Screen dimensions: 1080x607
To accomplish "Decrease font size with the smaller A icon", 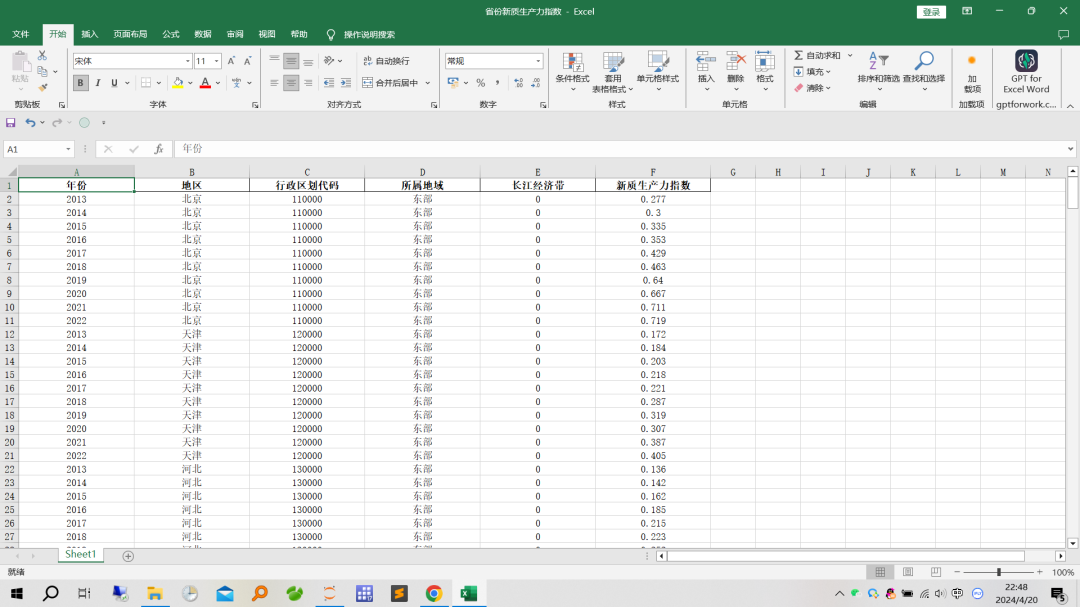I will click(x=247, y=61).
